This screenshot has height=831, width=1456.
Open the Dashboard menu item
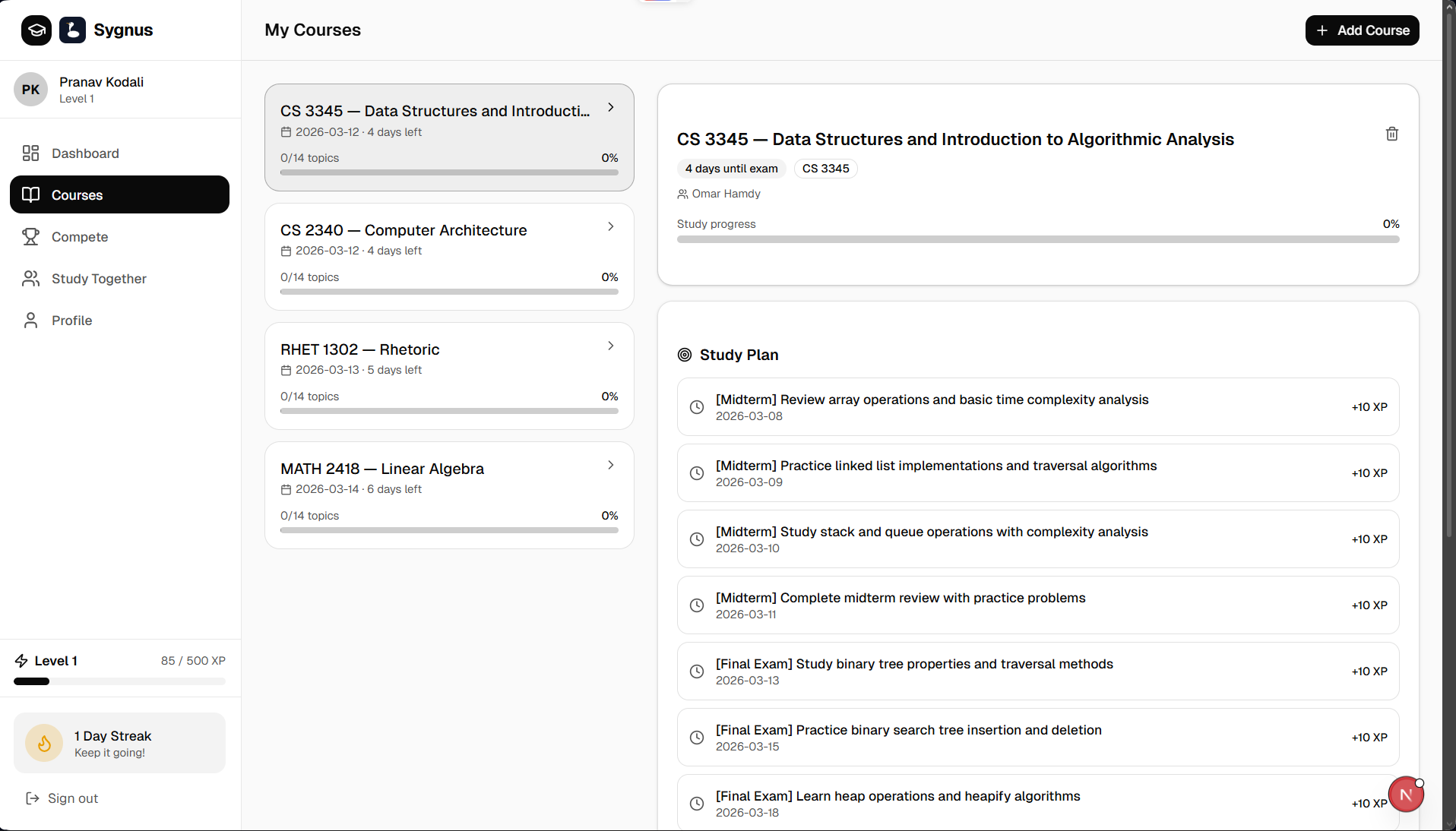point(85,153)
